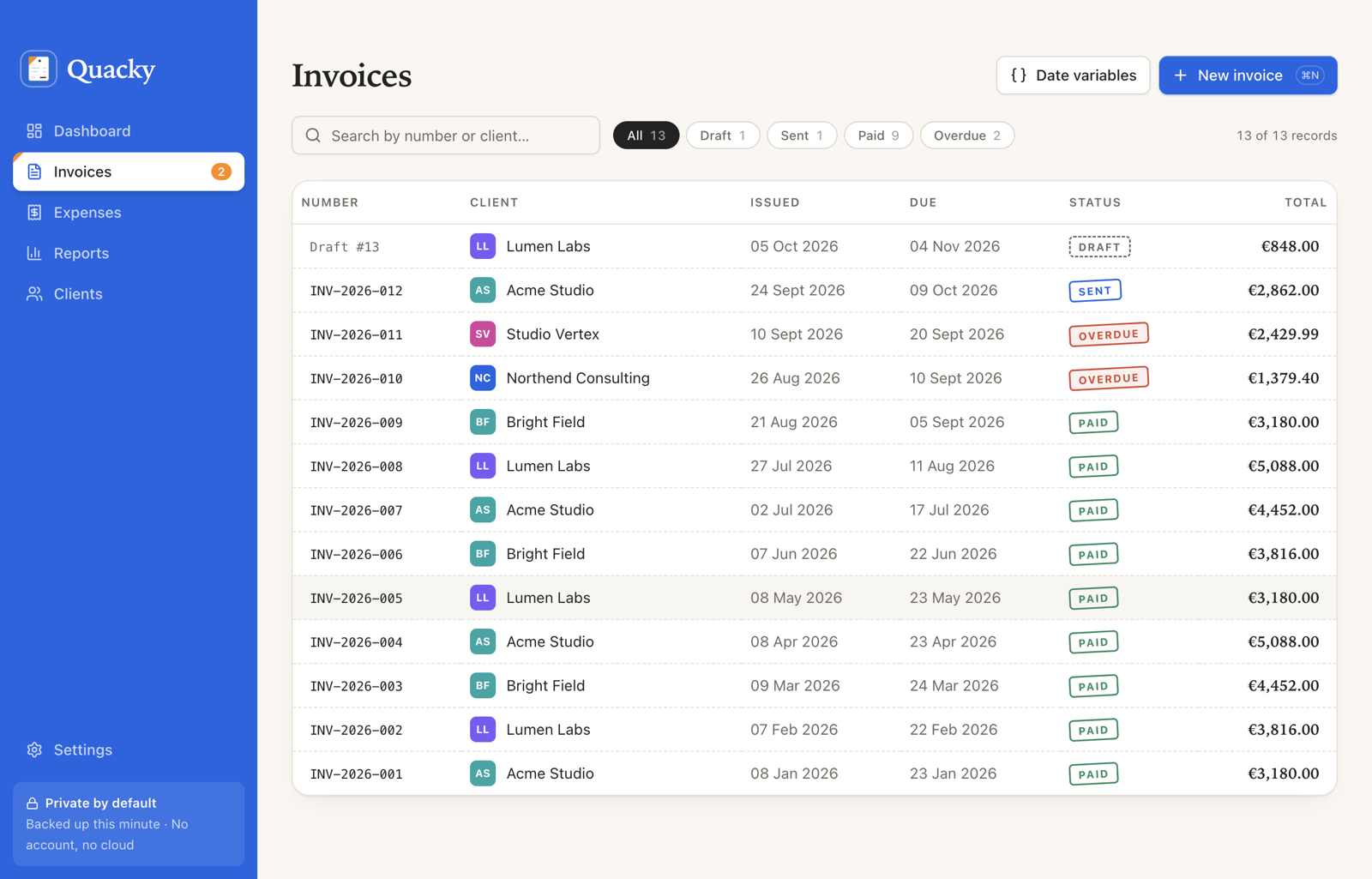Click OVERDUE badge on the Northend Consulting row
1372x879 pixels.
coord(1109,378)
